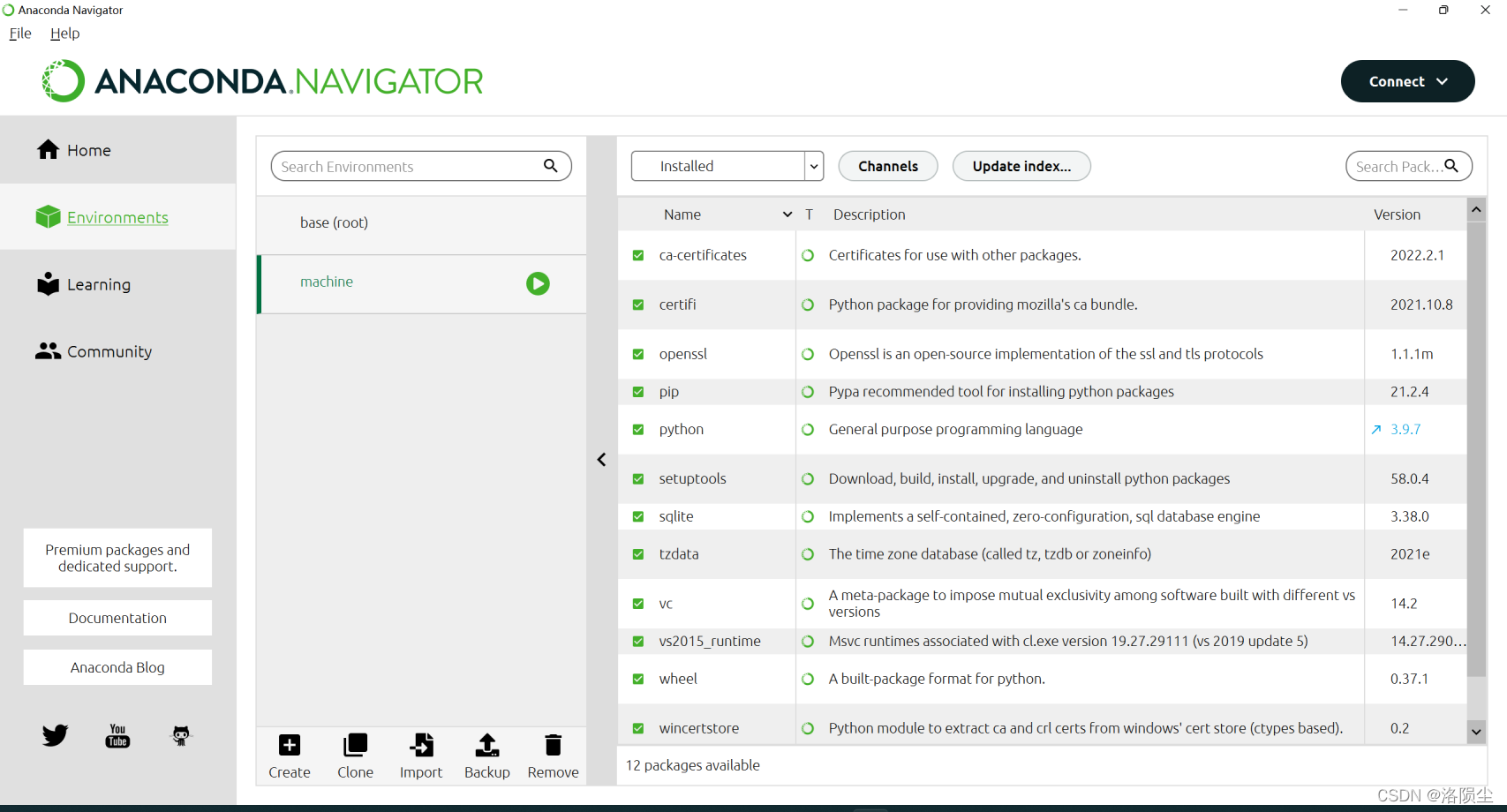Click the Remove environment trash icon
This screenshot has height=812, width=1507.
554,745
